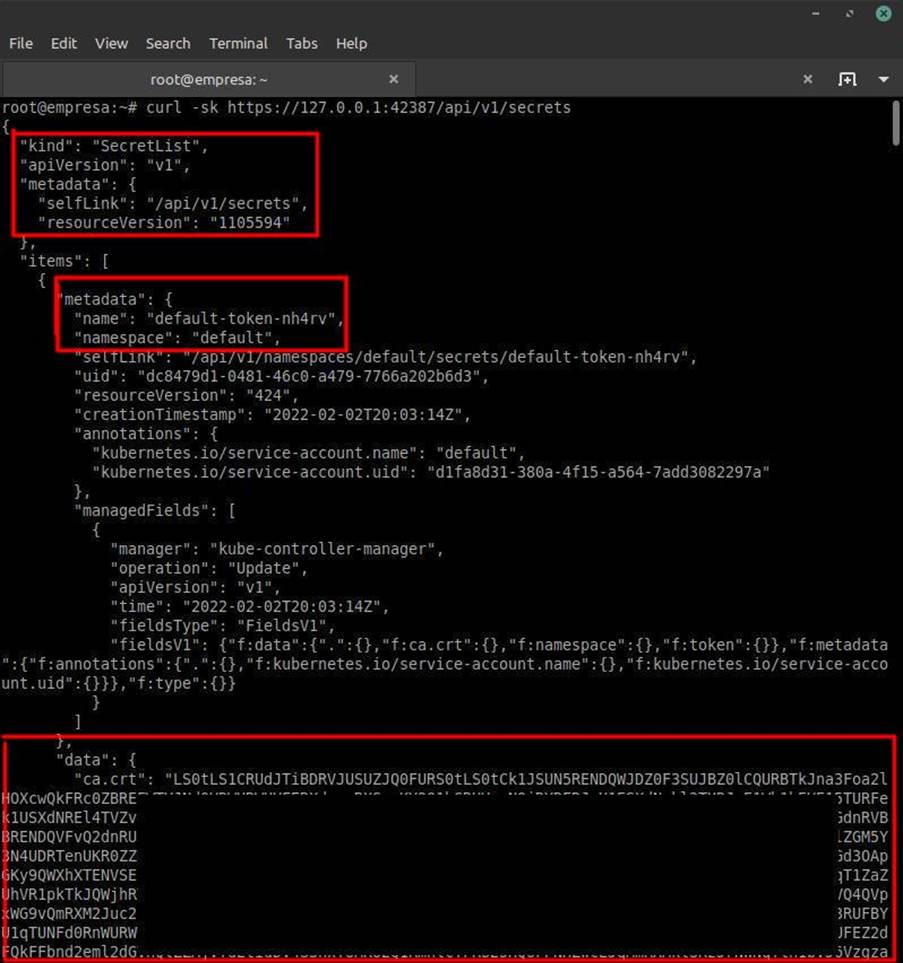Open the View menu
This screenshot has width=903, height=963.
[111, 43]
